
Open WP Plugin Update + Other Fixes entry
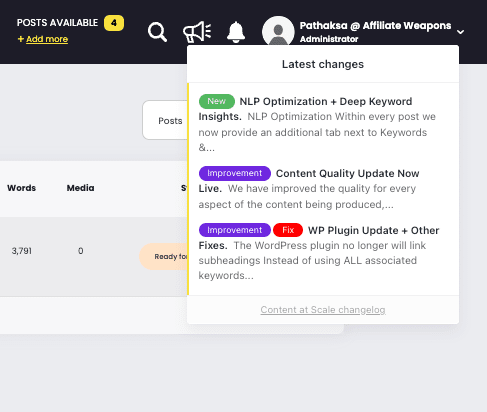click(x=318, y=252)
